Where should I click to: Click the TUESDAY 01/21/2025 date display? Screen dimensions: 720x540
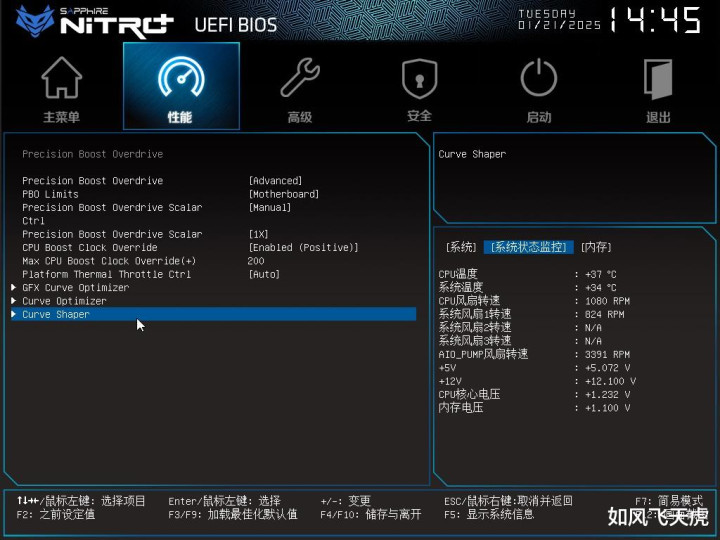559,20
